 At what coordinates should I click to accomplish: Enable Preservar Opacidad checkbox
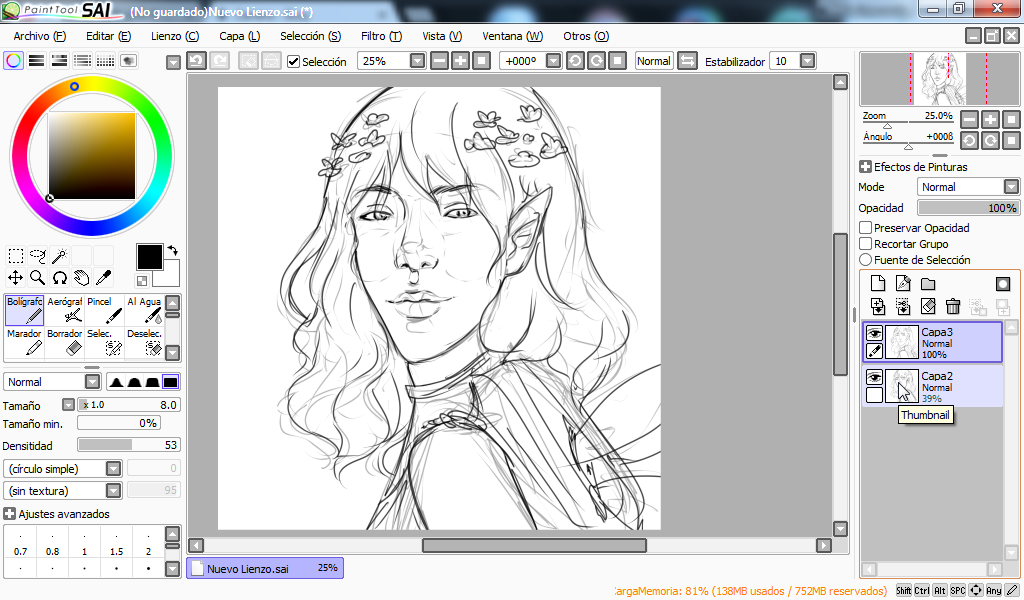865,227
